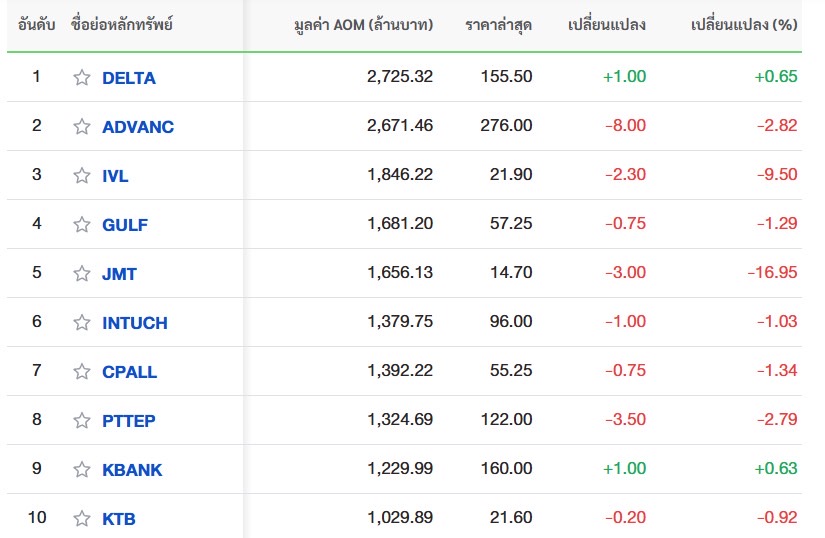Click the PTTEP ticker link
The height and width of the screenshot is (538, 825).
click(x=129, y=421)
